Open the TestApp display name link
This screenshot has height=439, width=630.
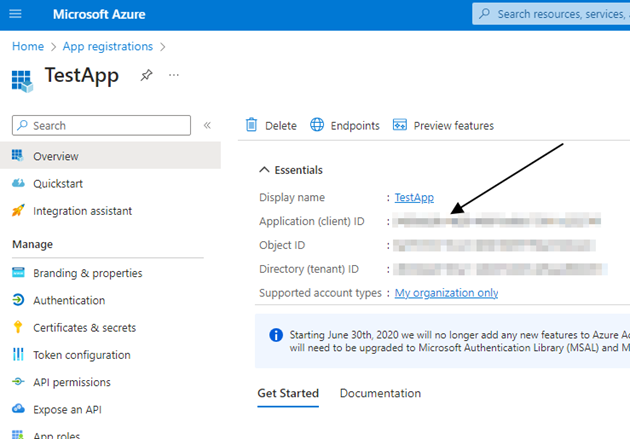414,198
